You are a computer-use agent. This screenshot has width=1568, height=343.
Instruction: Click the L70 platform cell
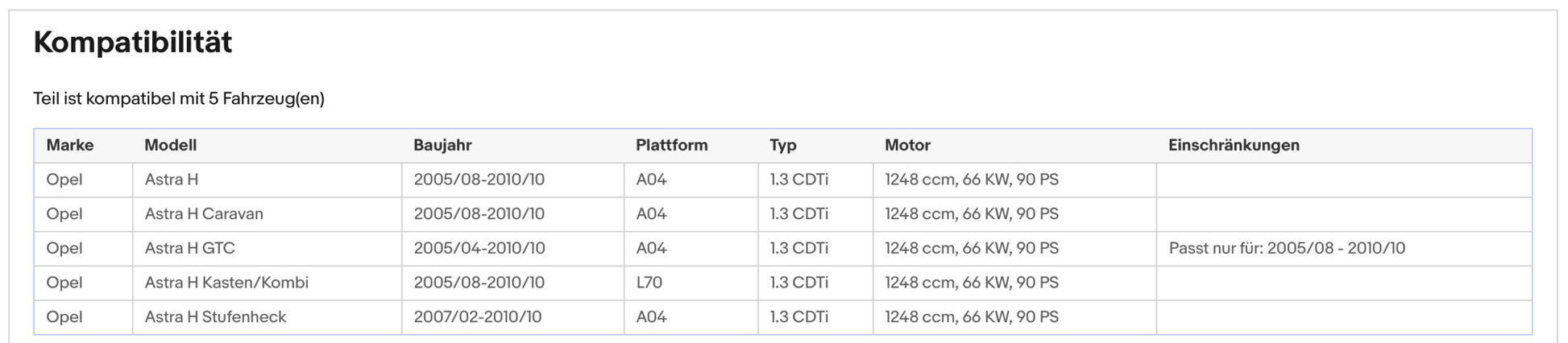691,283
